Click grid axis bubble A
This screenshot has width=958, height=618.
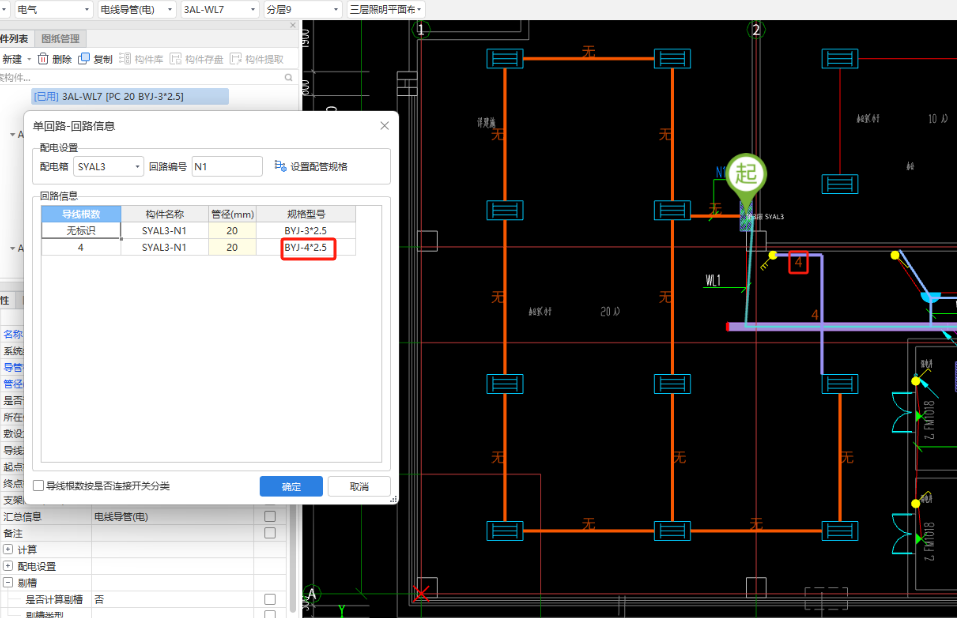312,594
